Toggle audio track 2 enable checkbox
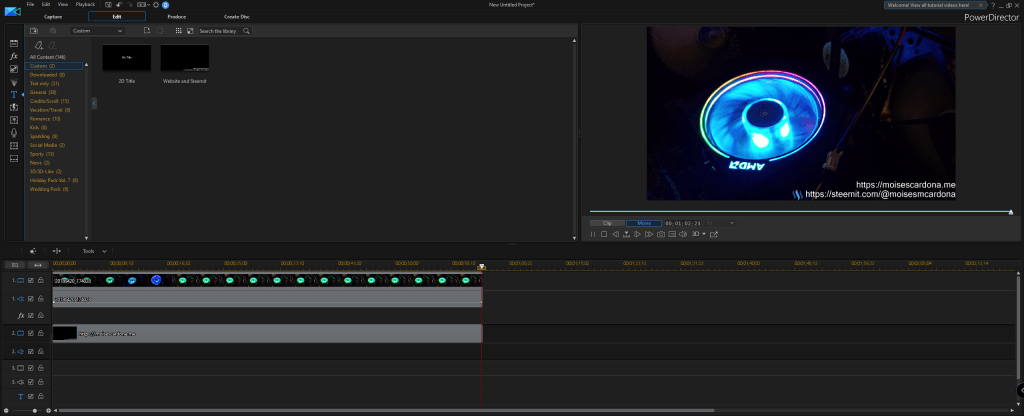Image resolution: width=1024 pixels, height=416 pixels. [31, 351]
